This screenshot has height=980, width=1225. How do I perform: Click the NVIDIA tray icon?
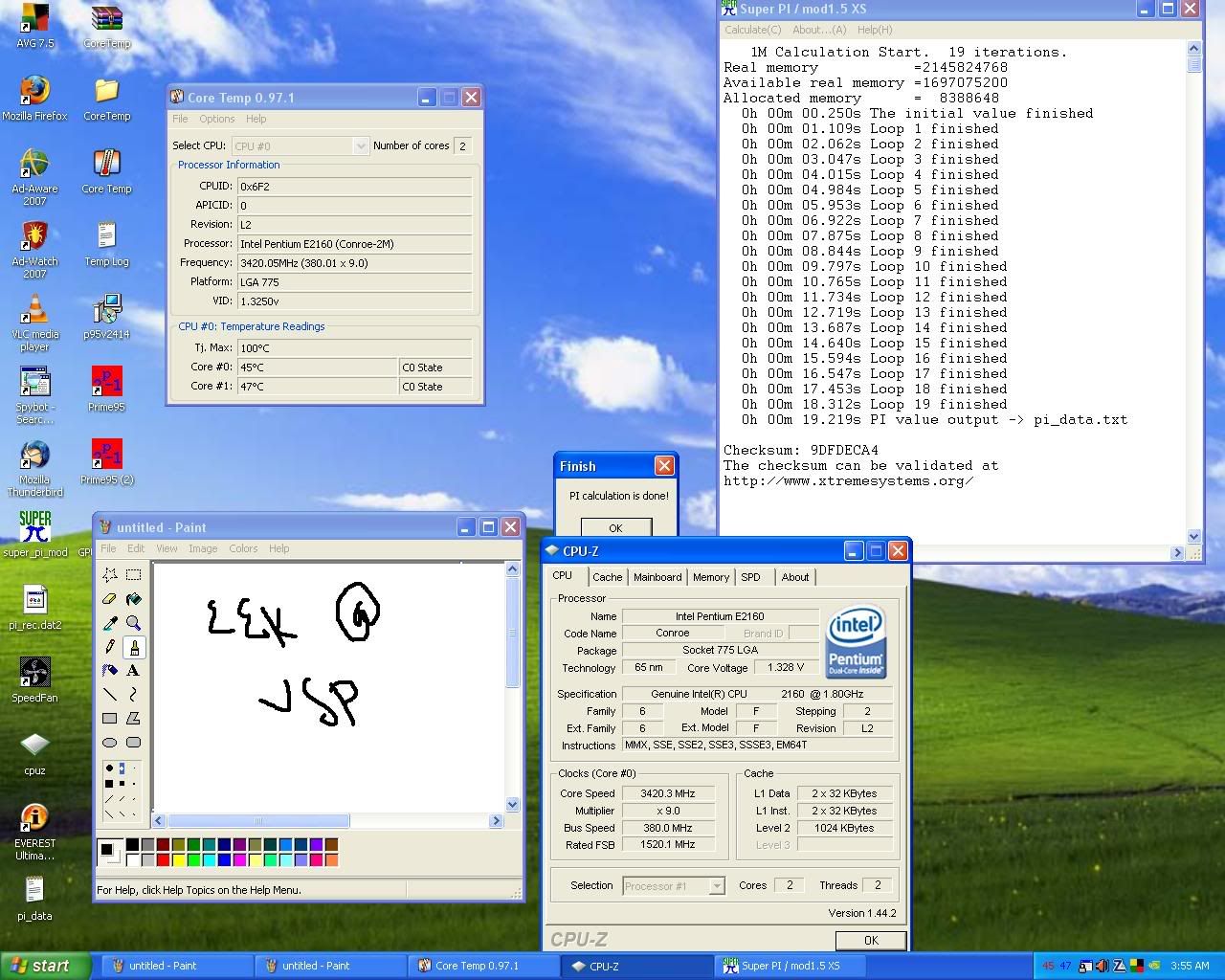tap(1153, 966)
